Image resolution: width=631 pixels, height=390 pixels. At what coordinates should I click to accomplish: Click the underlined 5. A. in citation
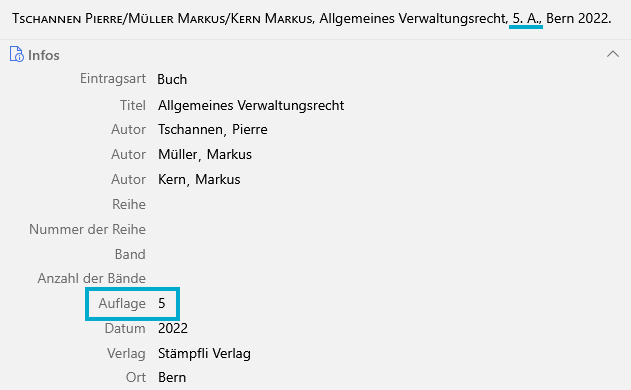coord(526,19)
